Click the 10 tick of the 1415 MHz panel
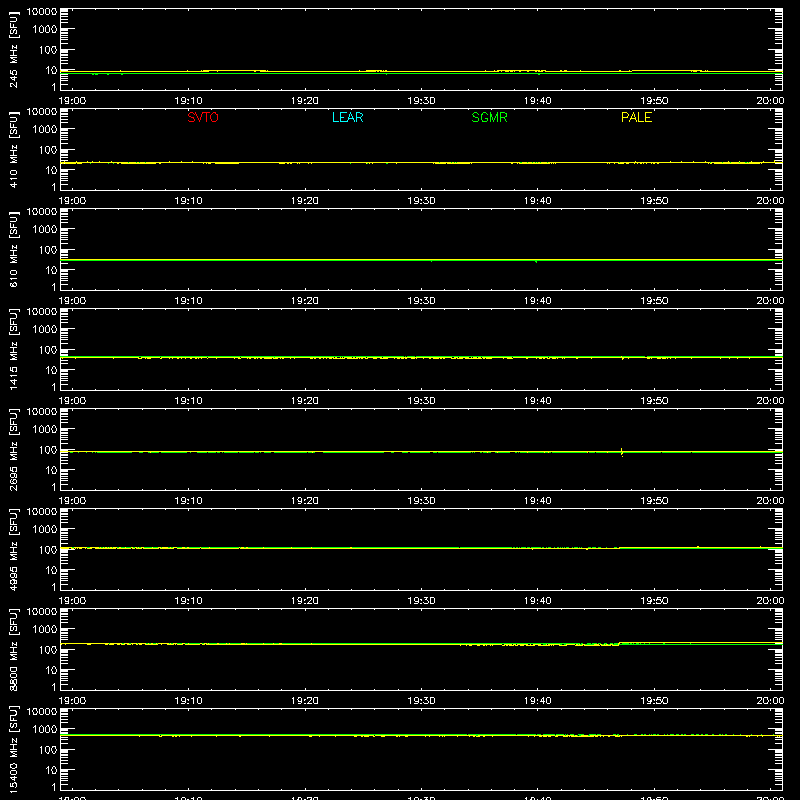Screen dimensions: 800x800 [x=51, y=370]
